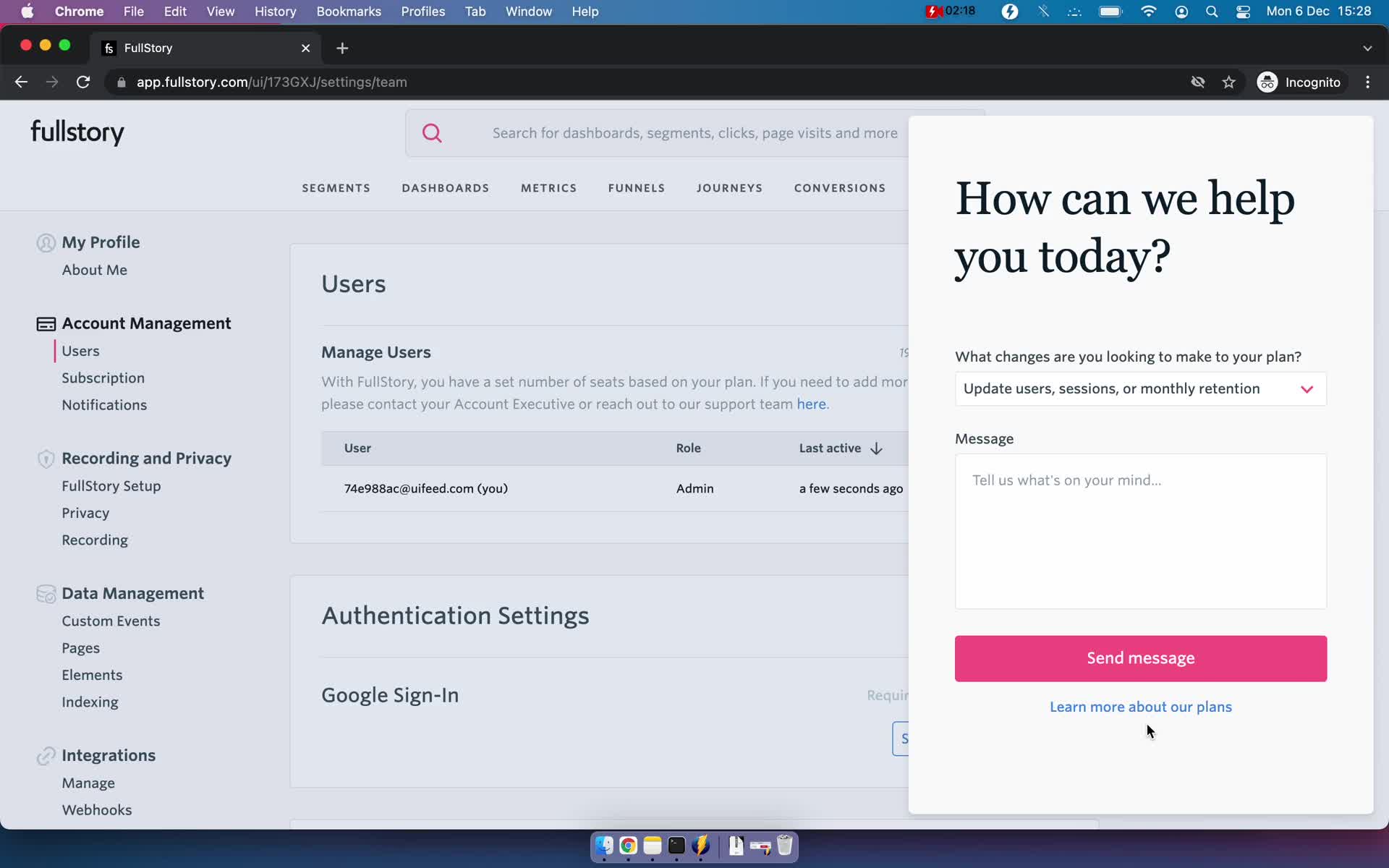Screen dimensions: 1389x868
Task: Click the Send message button
Action: [1140, 658]
